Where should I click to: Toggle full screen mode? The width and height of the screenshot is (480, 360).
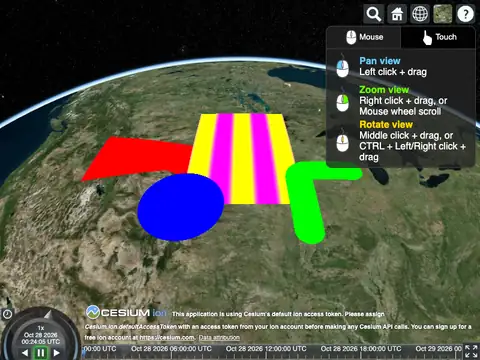tap(471, 352)
